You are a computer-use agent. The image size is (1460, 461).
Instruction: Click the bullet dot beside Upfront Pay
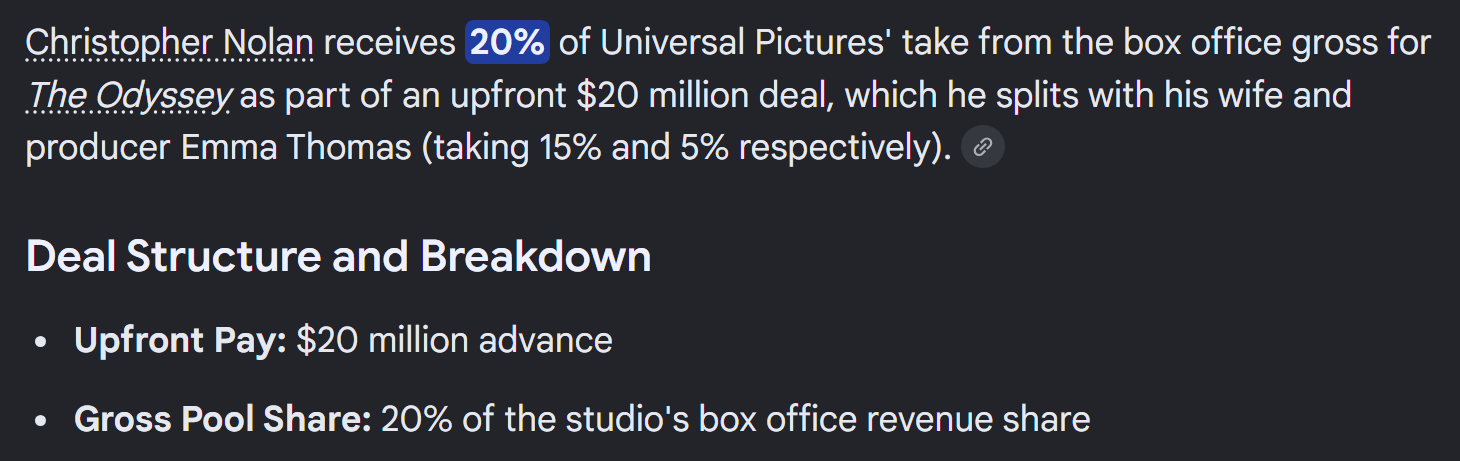point(40,342)
